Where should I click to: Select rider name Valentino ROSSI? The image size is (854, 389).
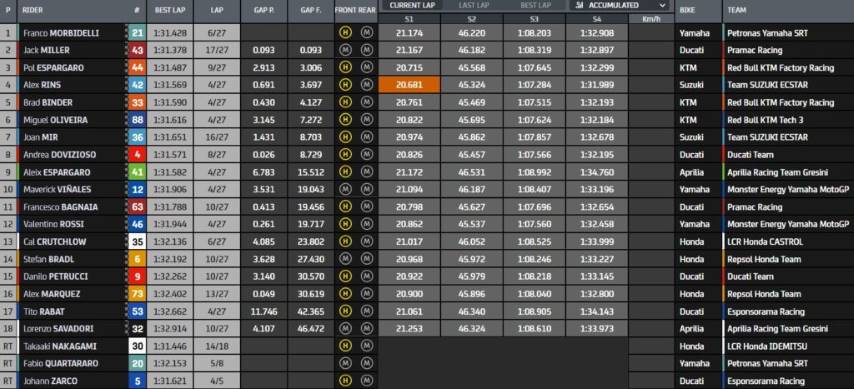(x=53, y=224)
